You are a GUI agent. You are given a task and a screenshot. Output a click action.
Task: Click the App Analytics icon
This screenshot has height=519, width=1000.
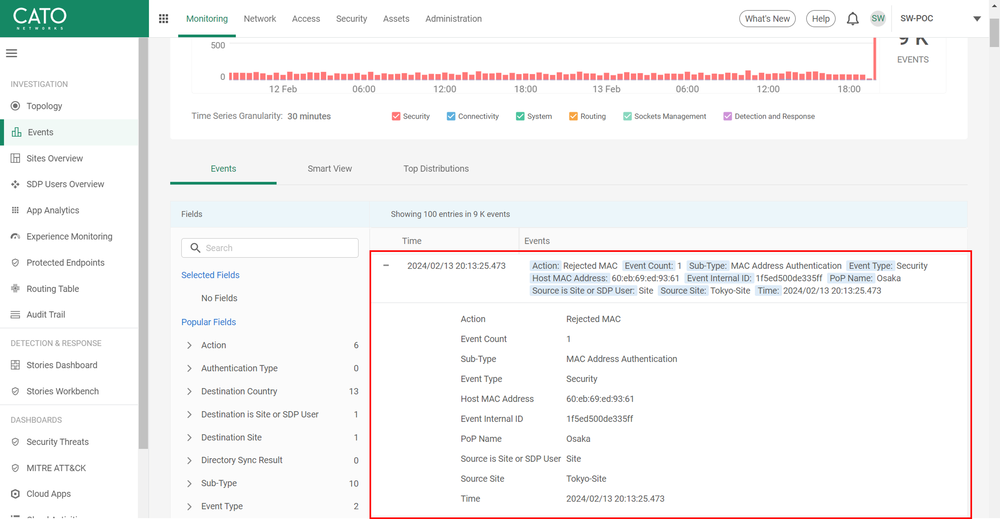pyautogui.click(x=15, y=210)
